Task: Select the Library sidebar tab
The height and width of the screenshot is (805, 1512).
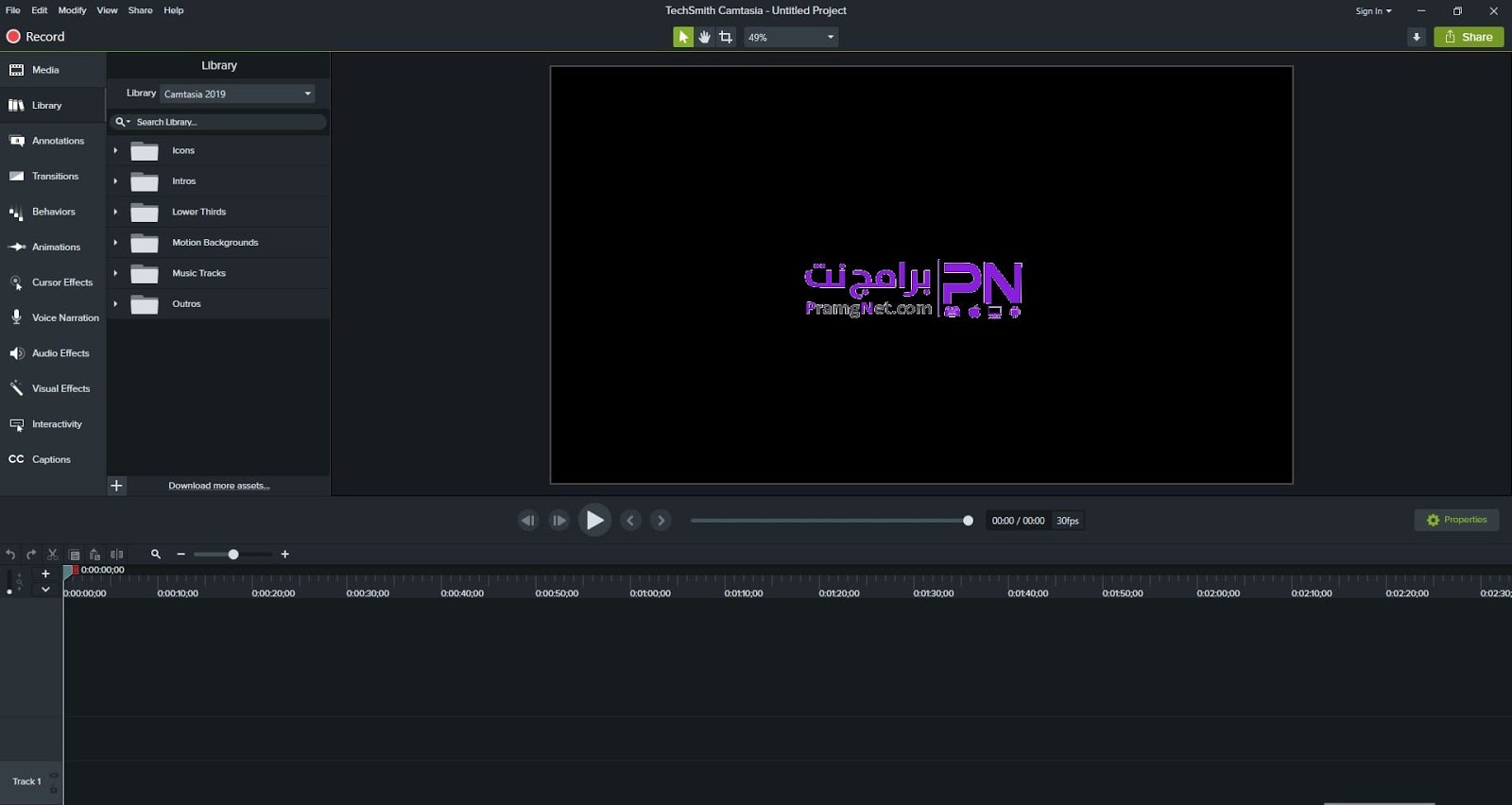Action: pyautogui.click(x=53, y=105)
